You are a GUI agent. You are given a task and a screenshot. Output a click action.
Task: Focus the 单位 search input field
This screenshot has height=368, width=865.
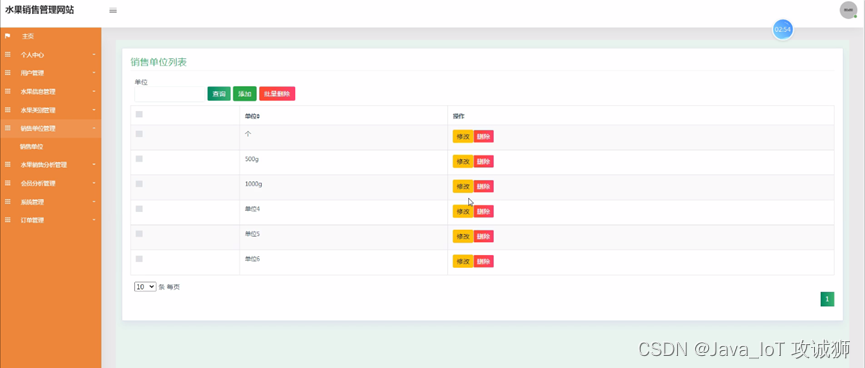point(169,94)
